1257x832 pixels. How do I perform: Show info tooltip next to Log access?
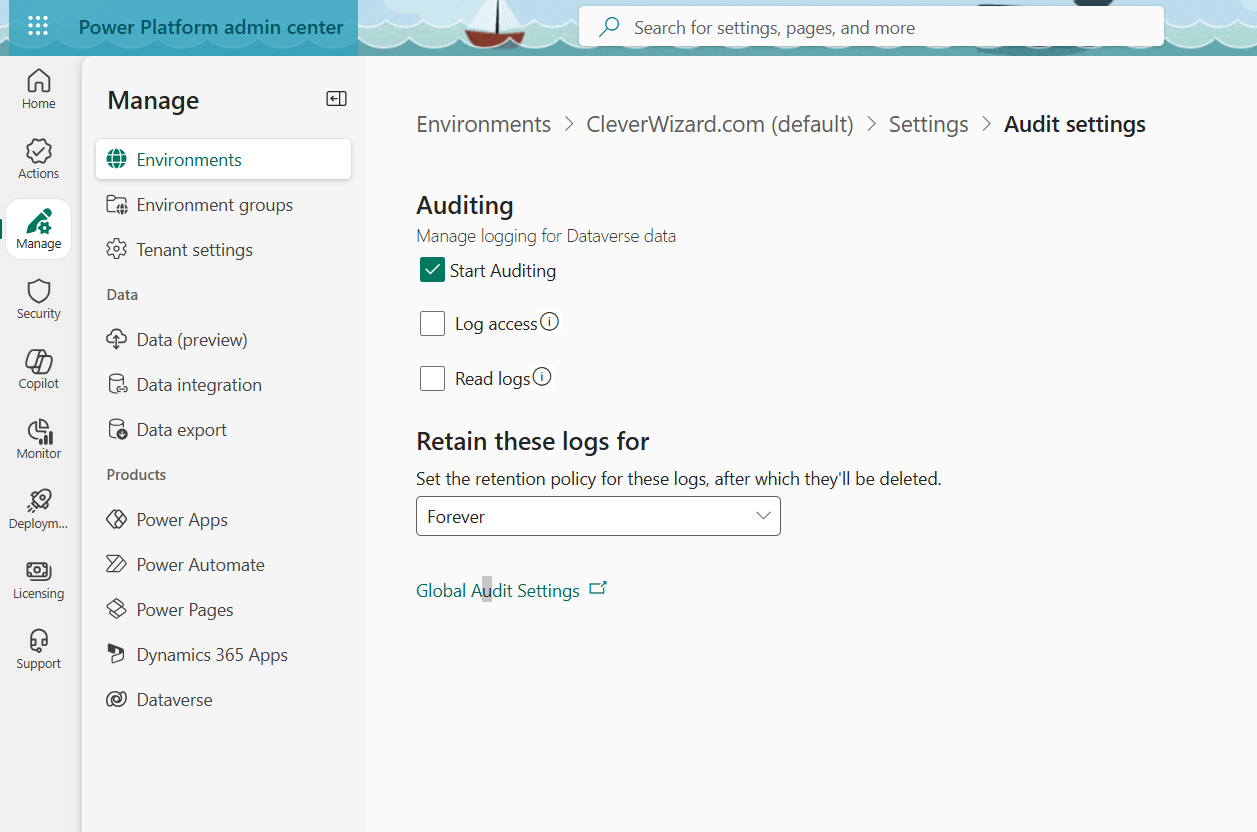click(x=549, y=322)
